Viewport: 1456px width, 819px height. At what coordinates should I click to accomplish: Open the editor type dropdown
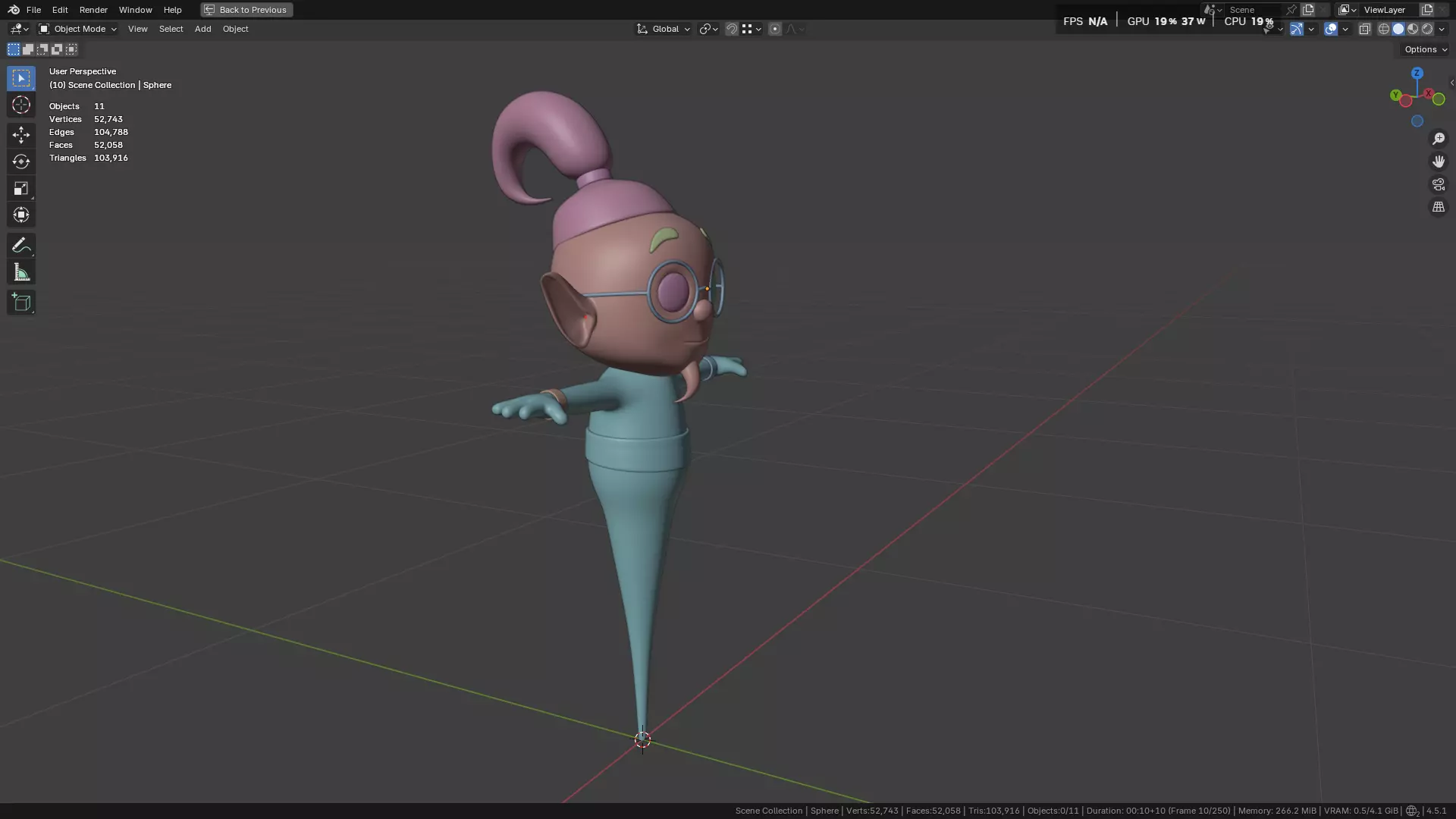[18, 29]
